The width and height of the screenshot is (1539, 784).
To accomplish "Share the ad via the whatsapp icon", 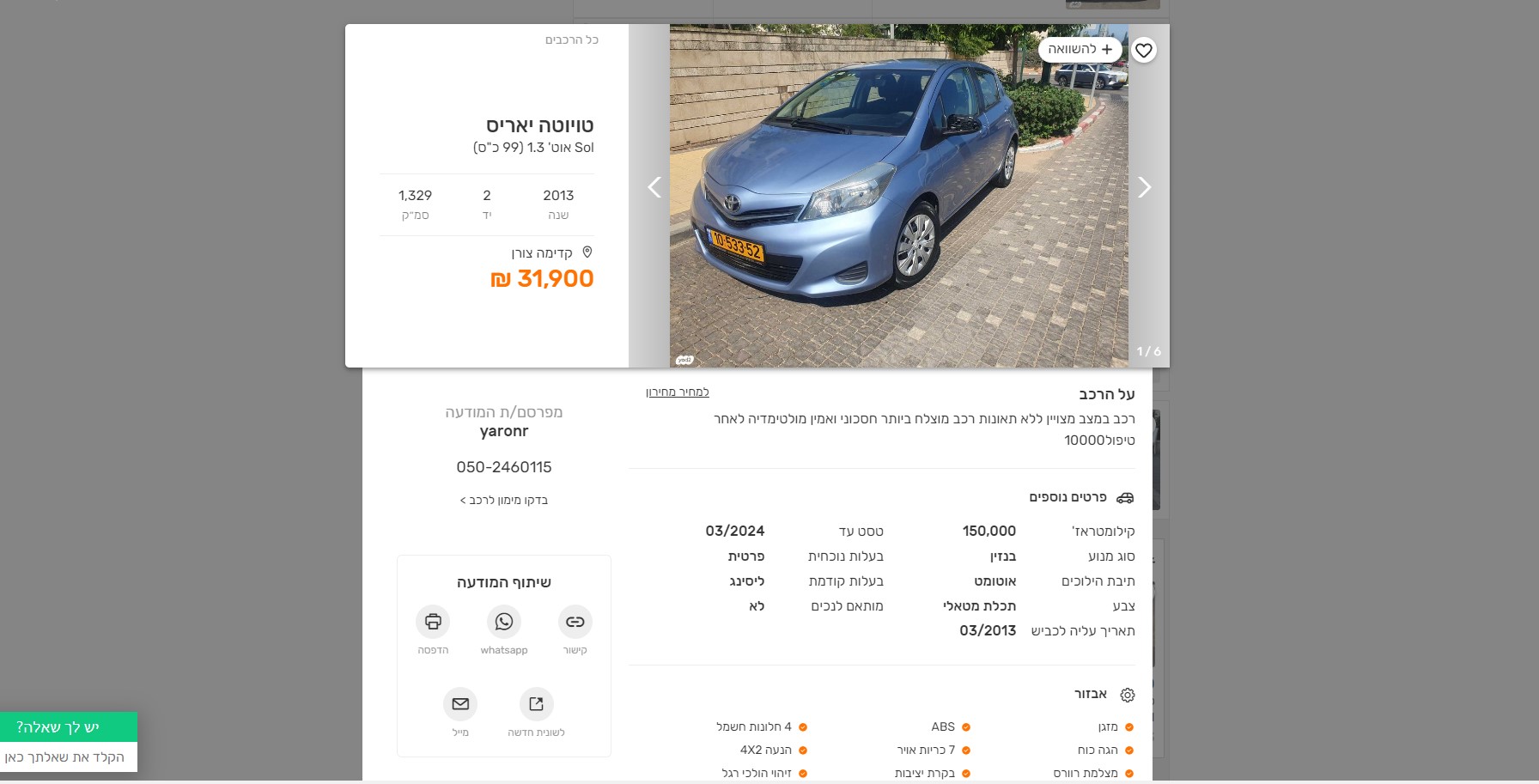I will (504, 622).
